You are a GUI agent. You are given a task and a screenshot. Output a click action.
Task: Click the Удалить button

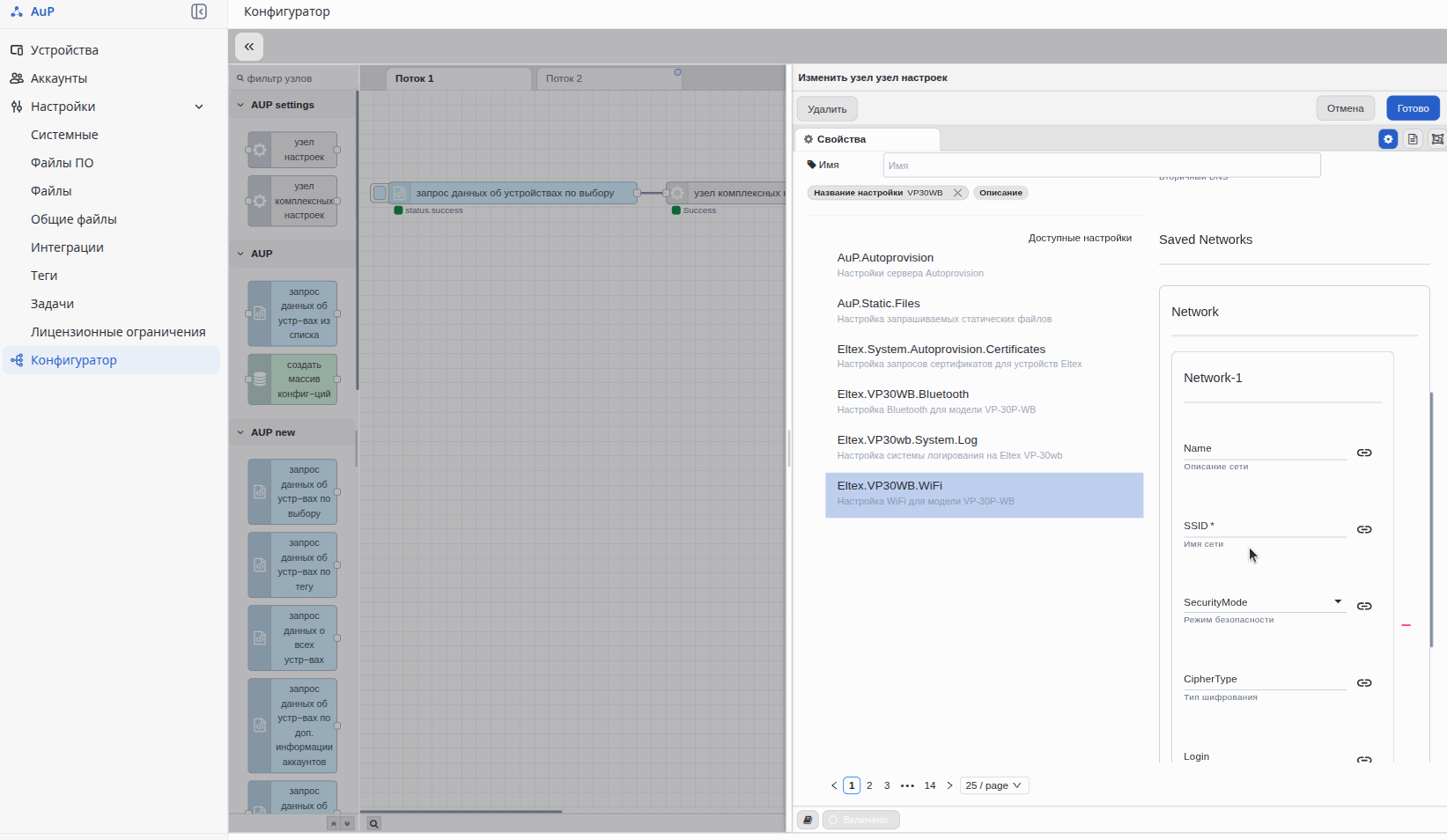[x=827, y=109]
